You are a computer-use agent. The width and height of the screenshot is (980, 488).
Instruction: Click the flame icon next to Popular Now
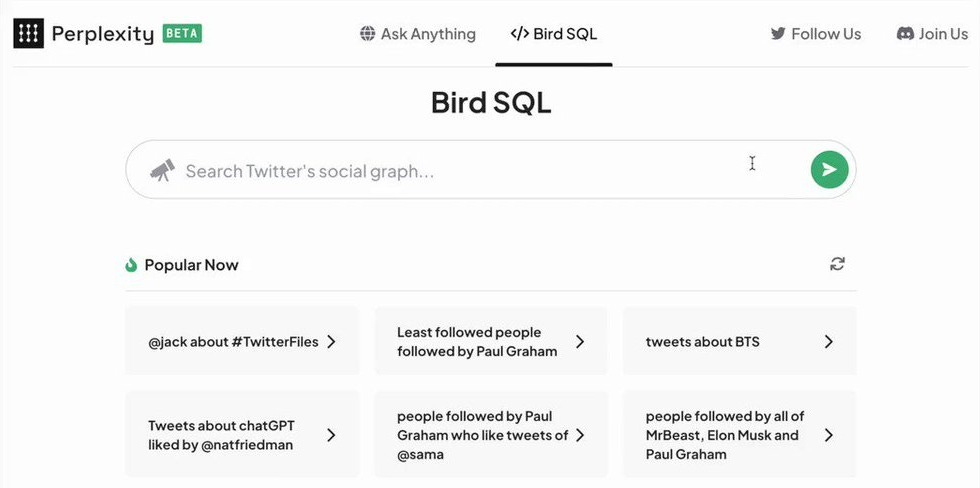131,265
